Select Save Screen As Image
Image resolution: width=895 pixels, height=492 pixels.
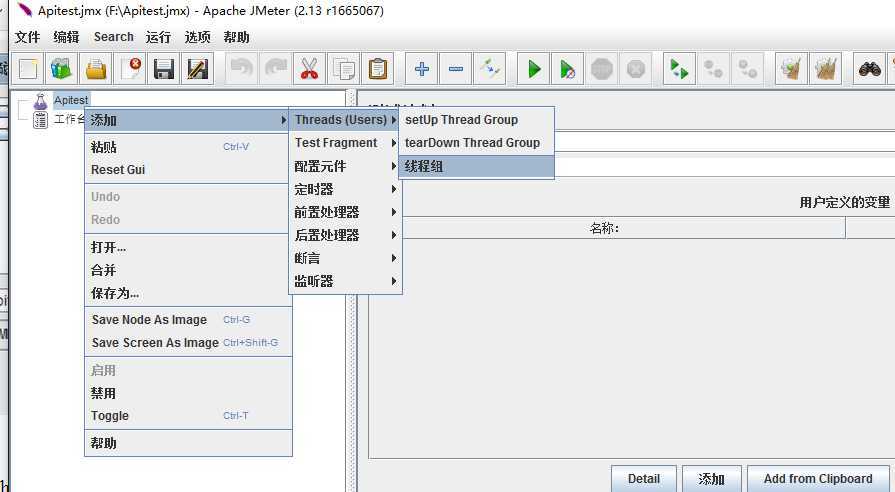point(188,342)
